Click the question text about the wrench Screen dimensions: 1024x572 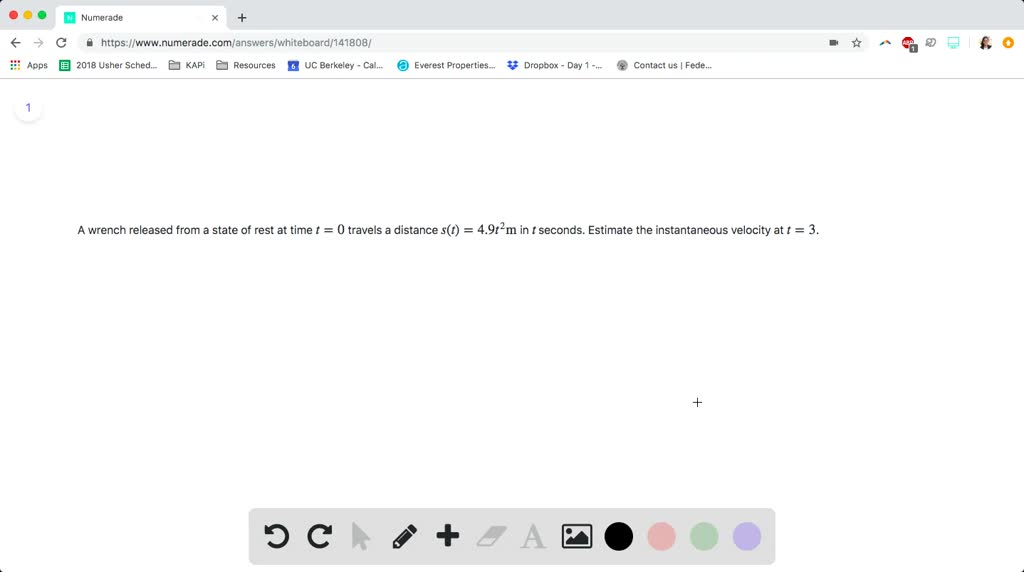click(448, 230)
